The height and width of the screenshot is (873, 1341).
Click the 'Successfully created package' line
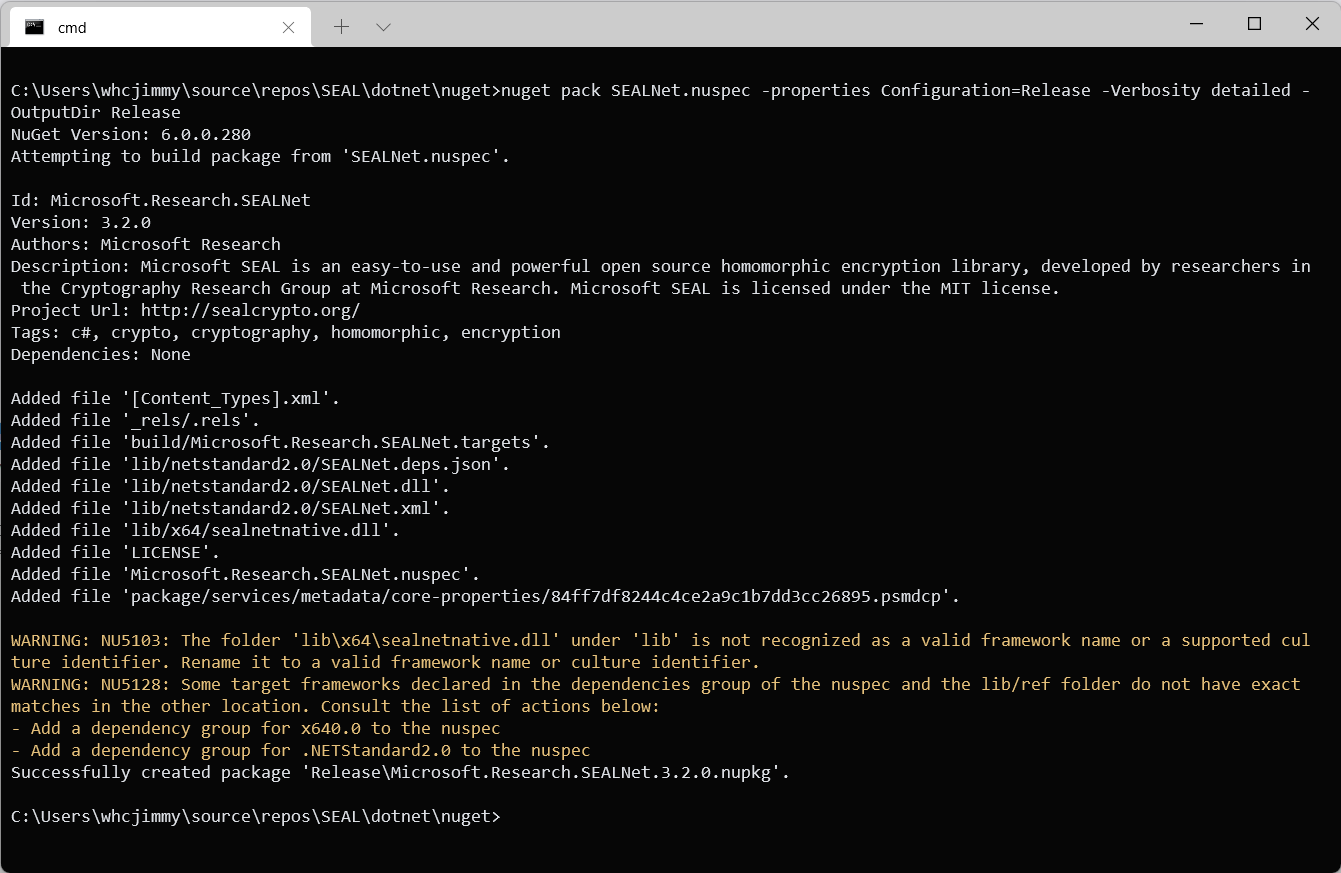coord(400,772)
